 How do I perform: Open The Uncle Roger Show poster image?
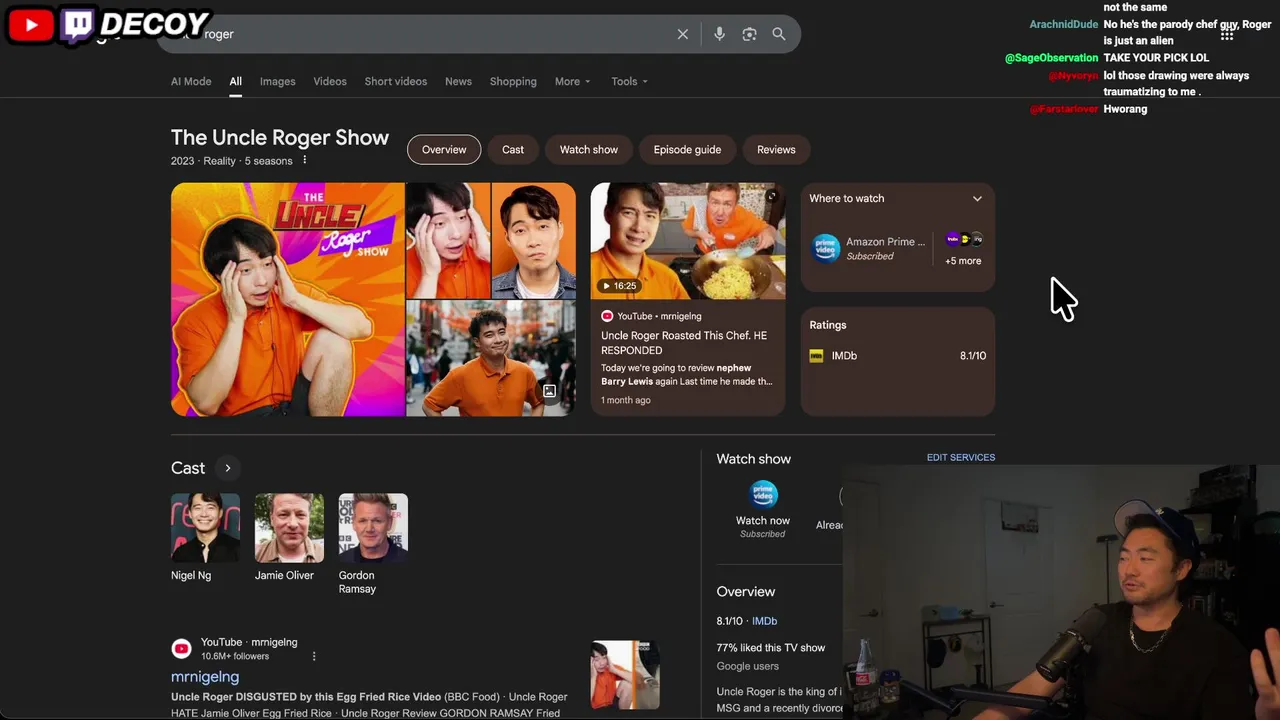click(x=288, y=299)
